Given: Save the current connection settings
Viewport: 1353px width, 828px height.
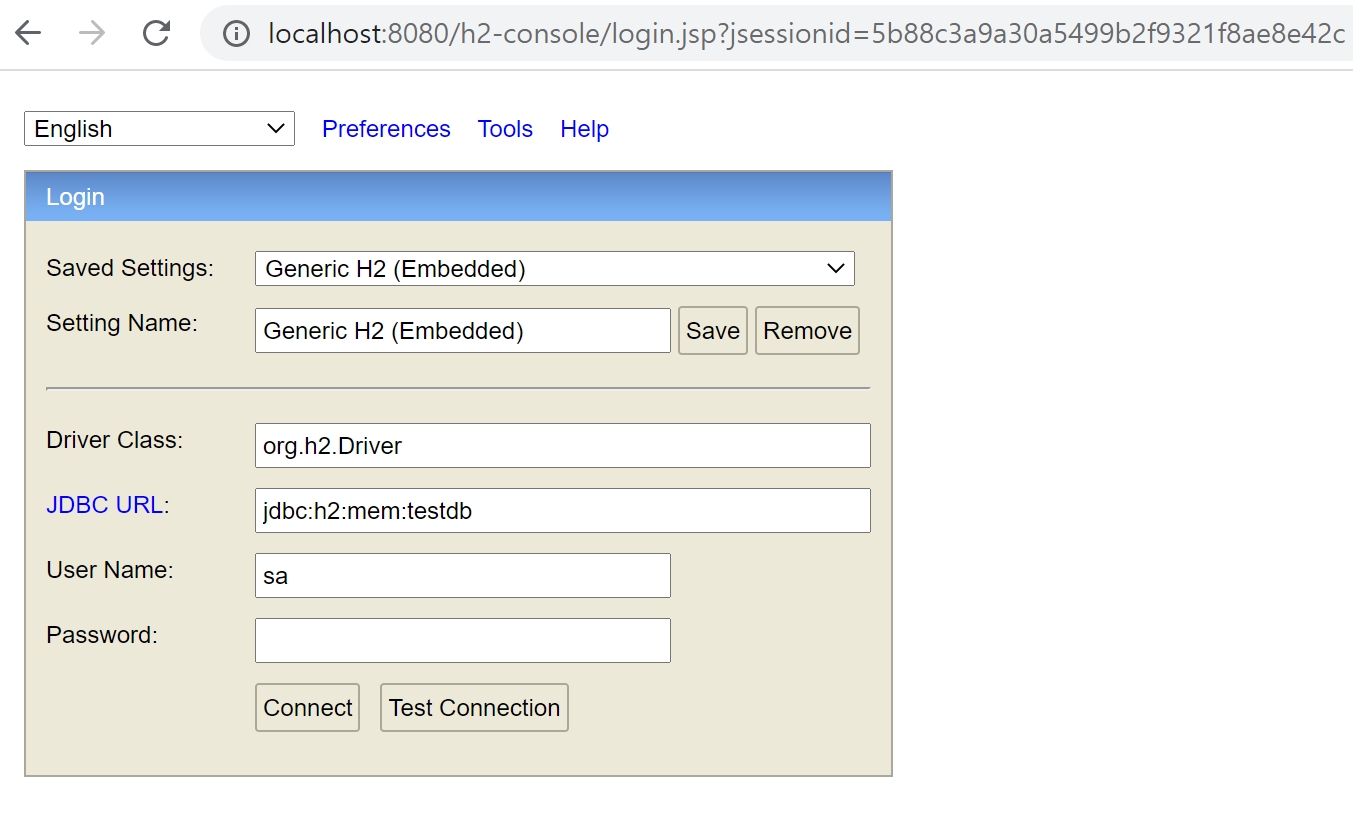Looking at the screenshot, I should tap(712, 330).
